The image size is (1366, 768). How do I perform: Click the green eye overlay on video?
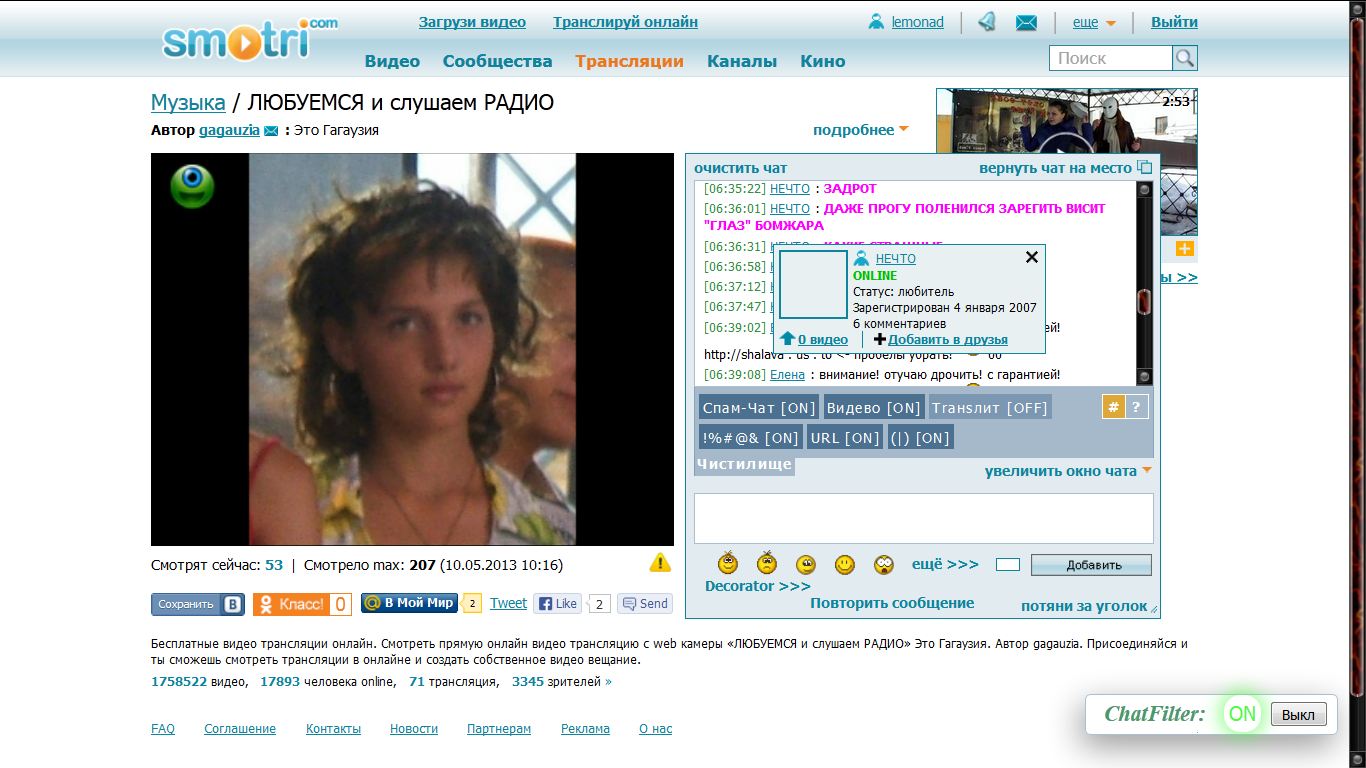(192, 186)
